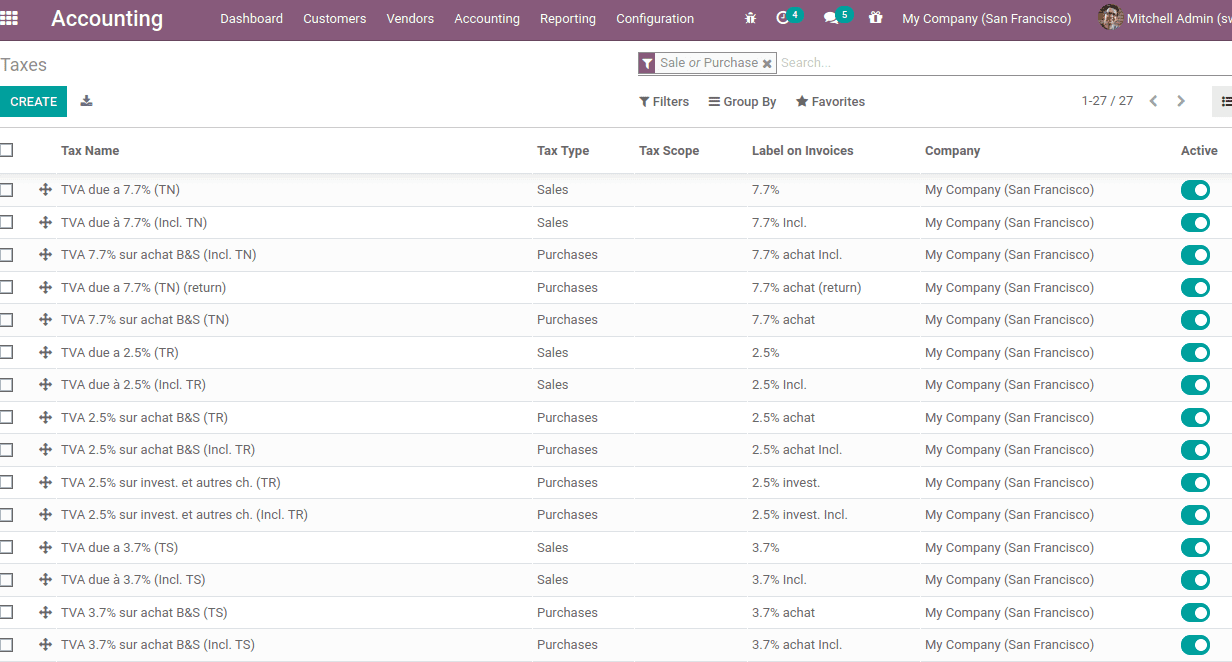The height and width of the screenshot is (662, 1232).
Task: Grab drag handle of TVA 7.7% sur achat B&S (TN)
Action: coord(45,320)
